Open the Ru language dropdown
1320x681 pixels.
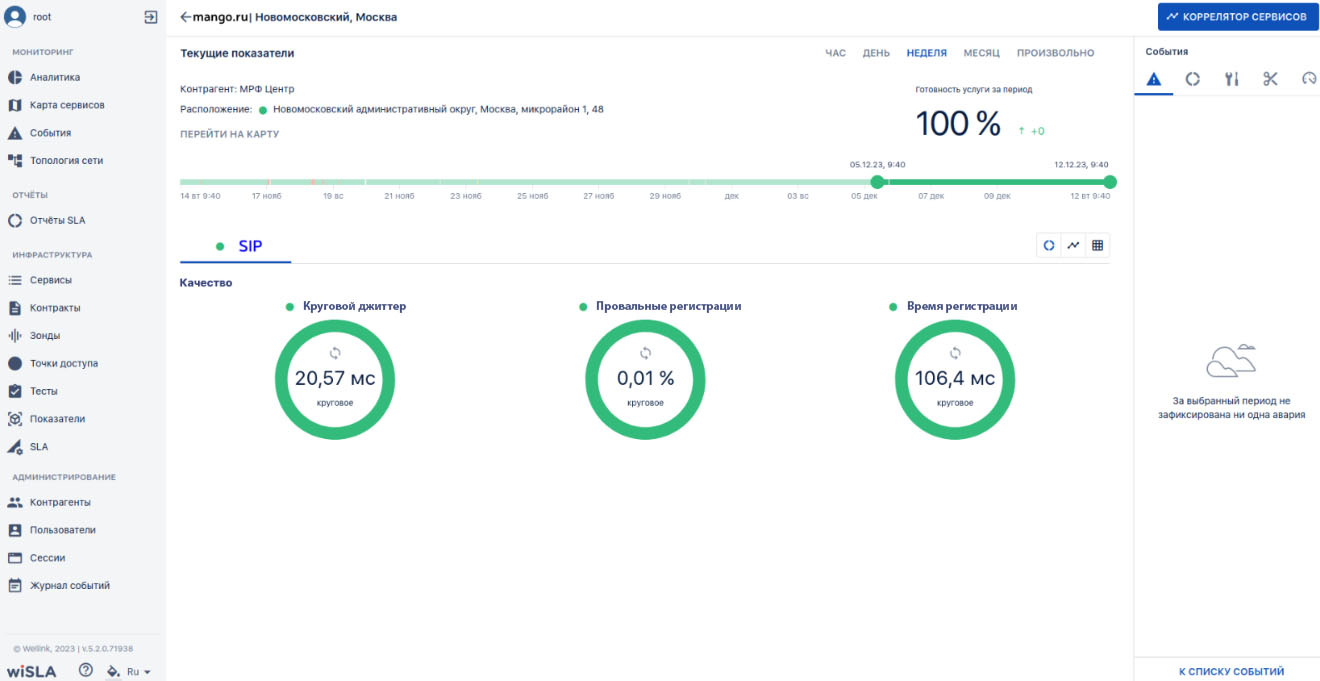coord(139,672)
